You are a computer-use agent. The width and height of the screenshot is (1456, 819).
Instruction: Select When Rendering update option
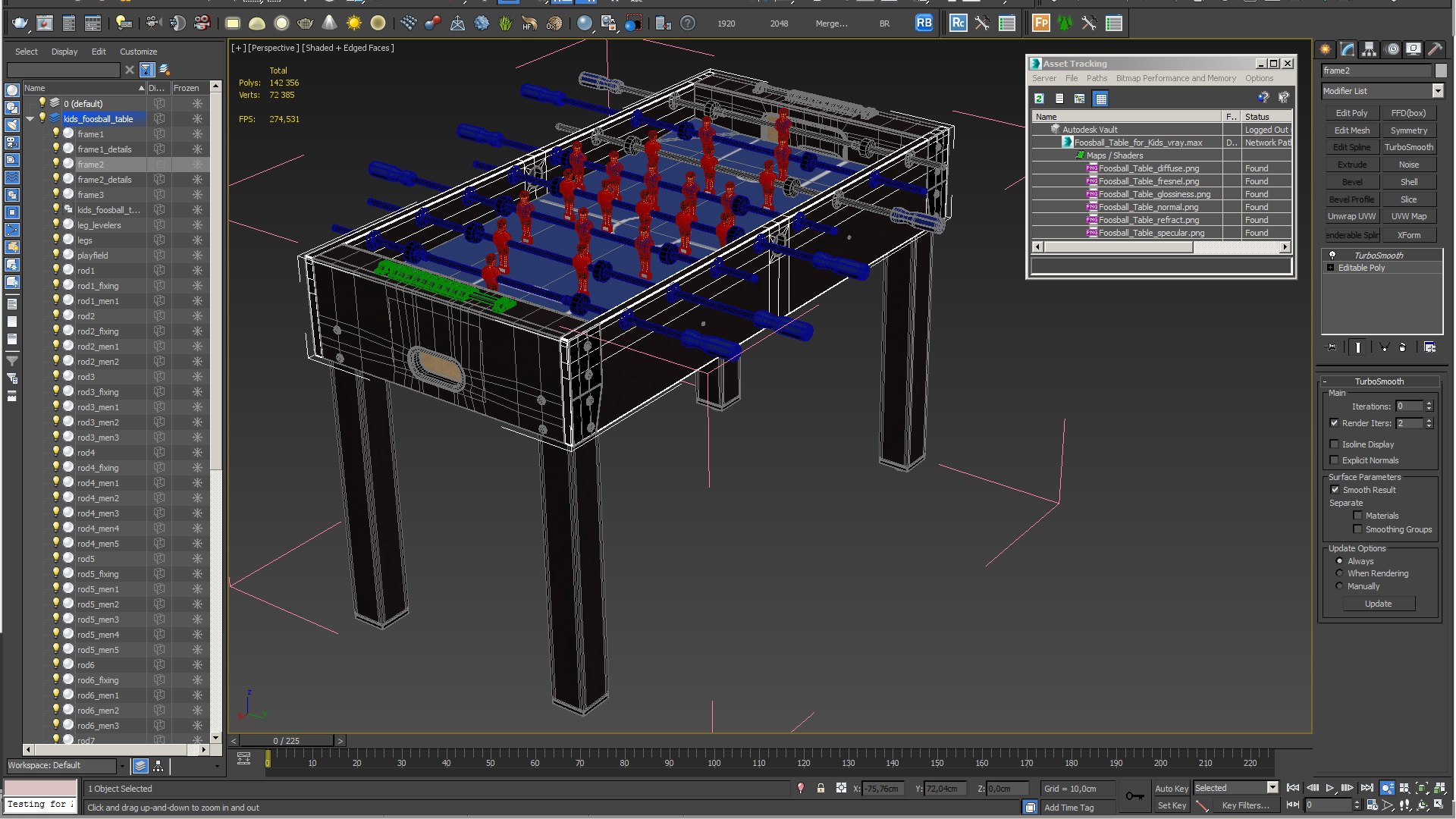(1339, 573)
